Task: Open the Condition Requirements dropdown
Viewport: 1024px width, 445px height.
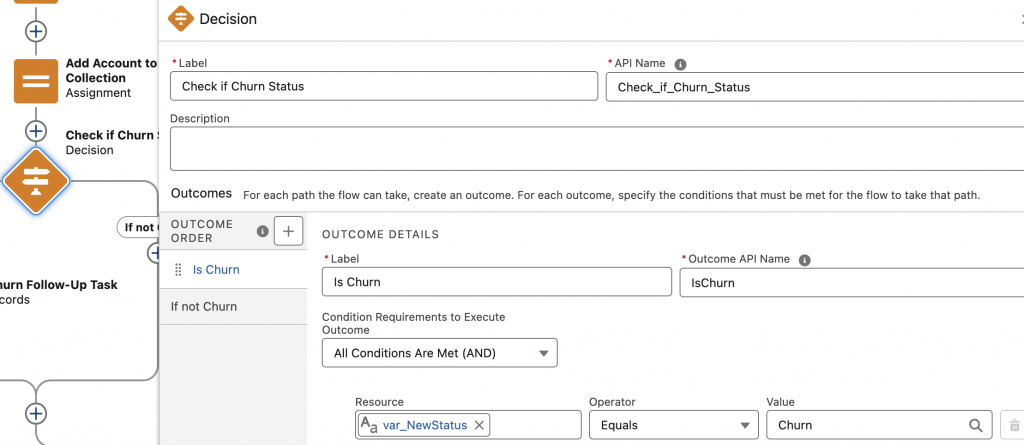Action: 440,352
